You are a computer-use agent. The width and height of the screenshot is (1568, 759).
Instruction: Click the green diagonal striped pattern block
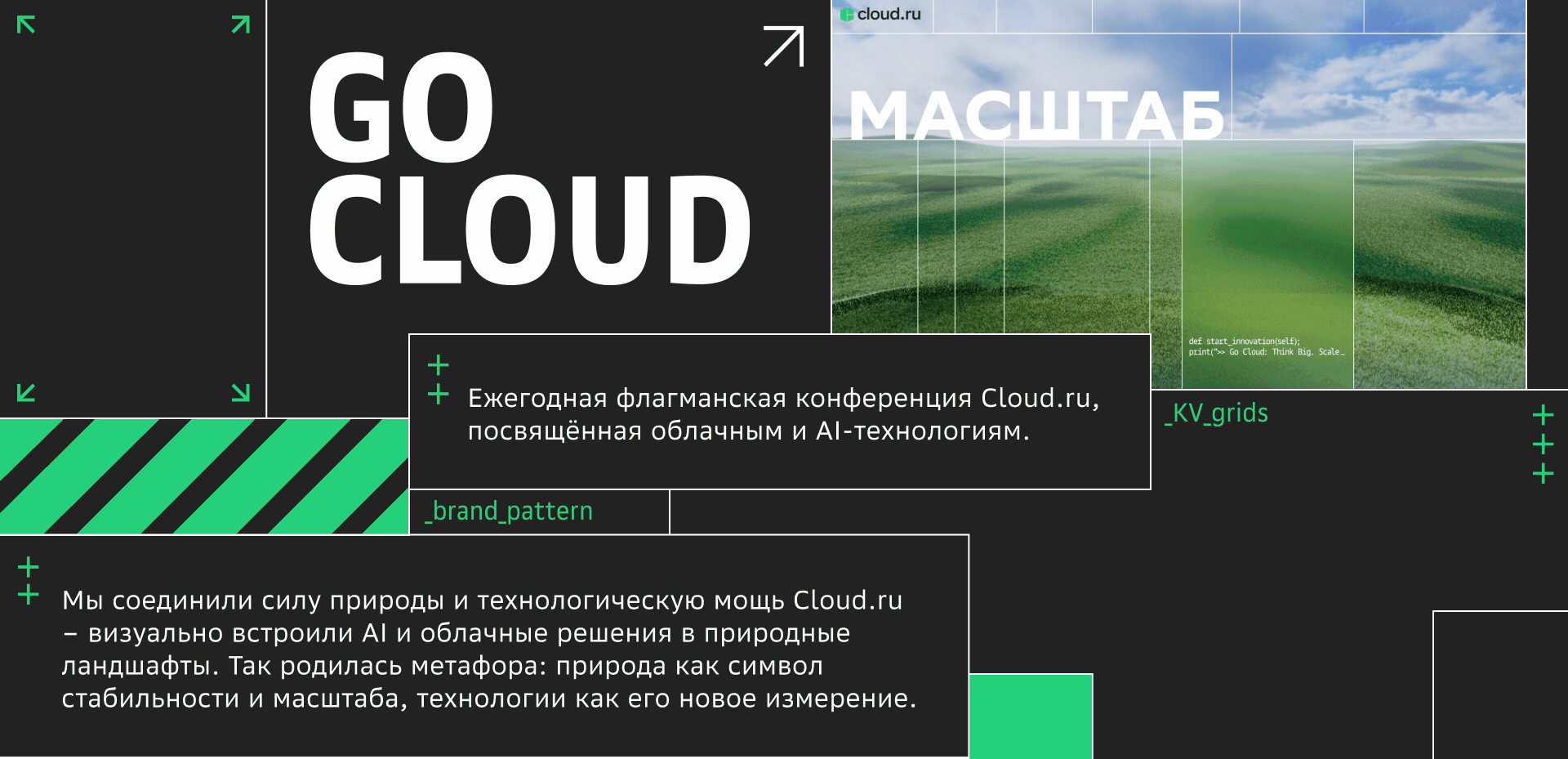(204, 476)
